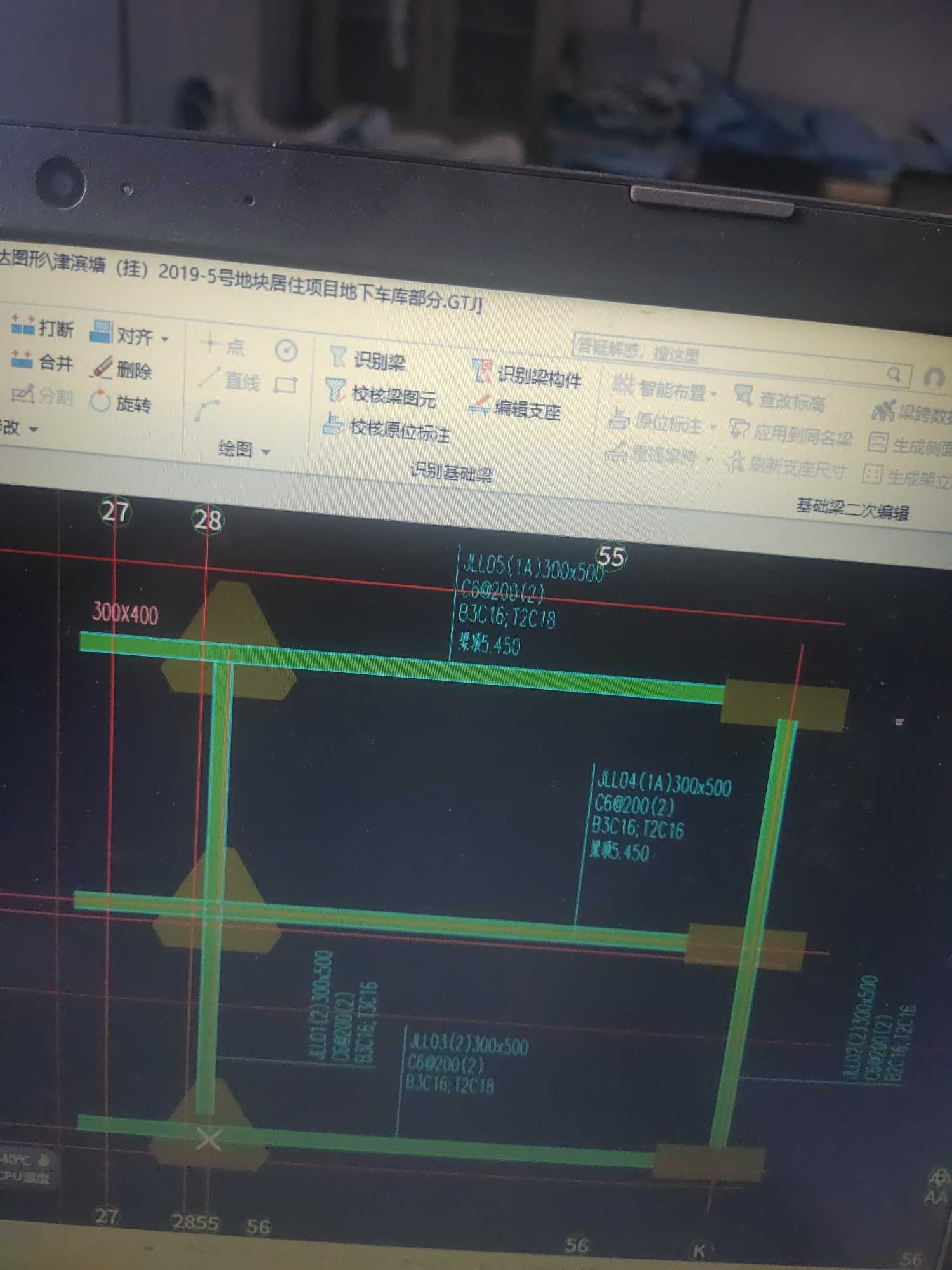
Task: Click 校核原位标注 icon
Action: [333, 424]
